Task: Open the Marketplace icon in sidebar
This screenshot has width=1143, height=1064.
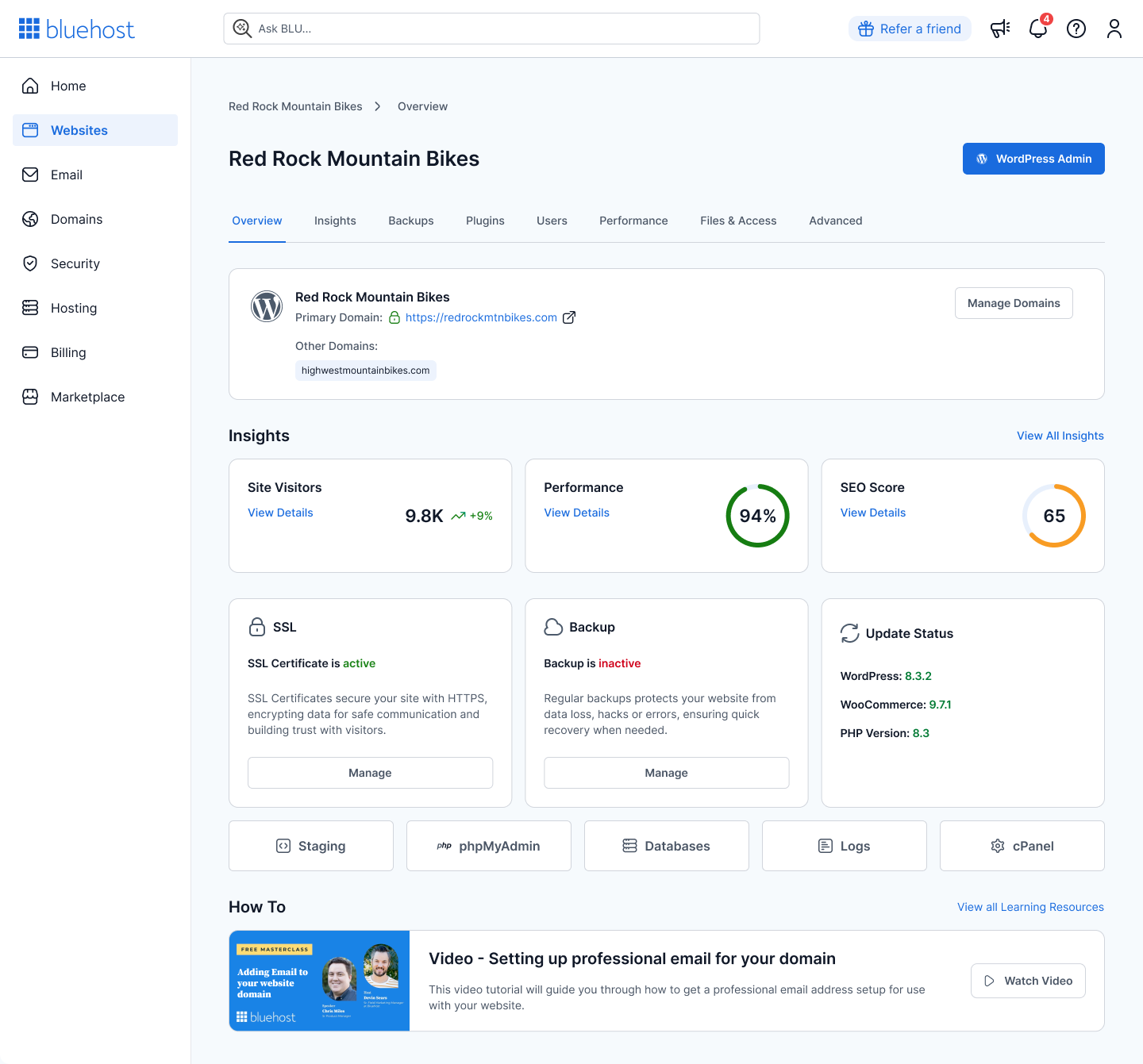Action: pyautogui.click(x=30, y=397)
